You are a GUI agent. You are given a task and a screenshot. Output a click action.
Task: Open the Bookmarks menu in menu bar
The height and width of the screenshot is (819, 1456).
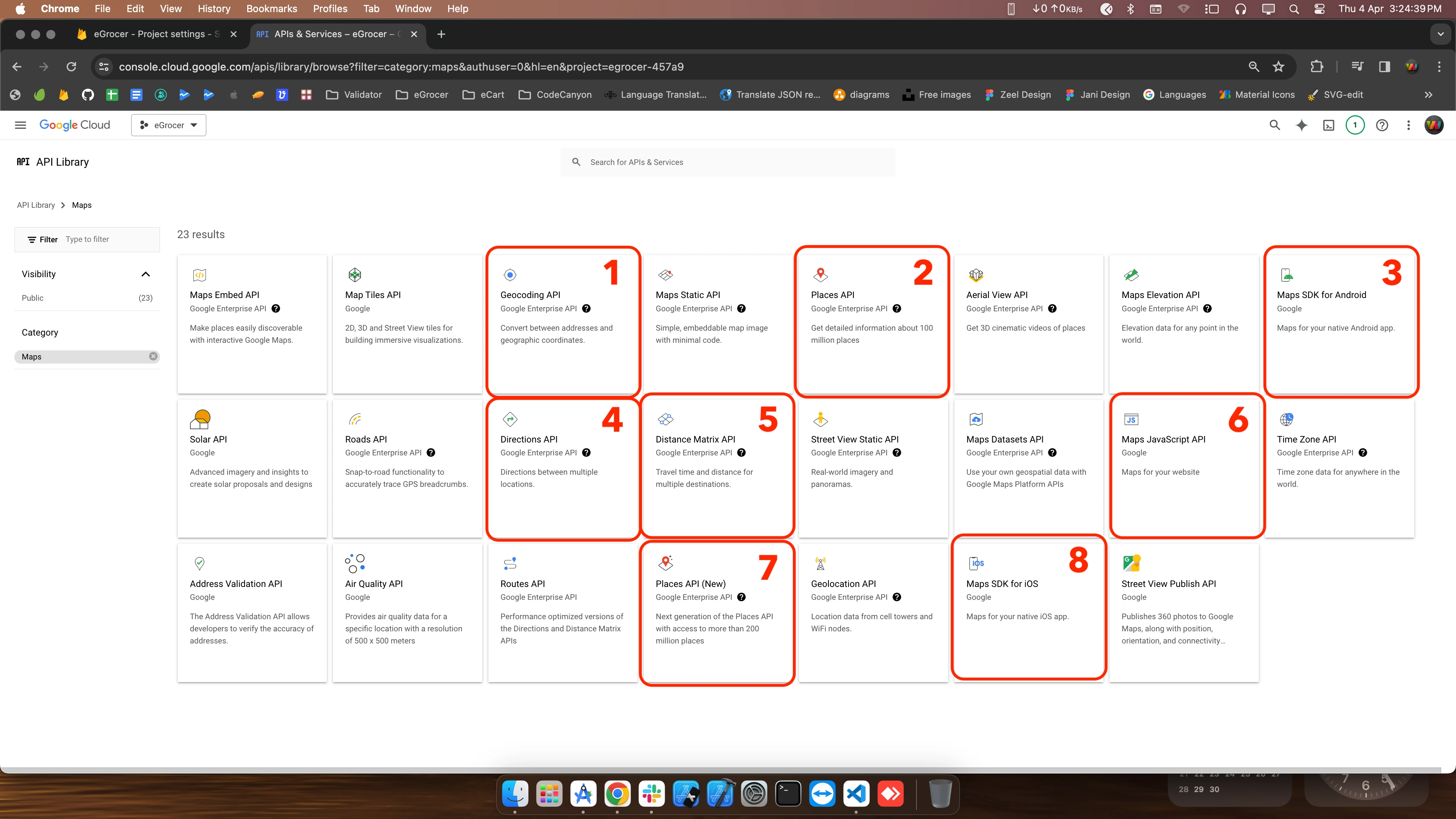pos(271,8)
